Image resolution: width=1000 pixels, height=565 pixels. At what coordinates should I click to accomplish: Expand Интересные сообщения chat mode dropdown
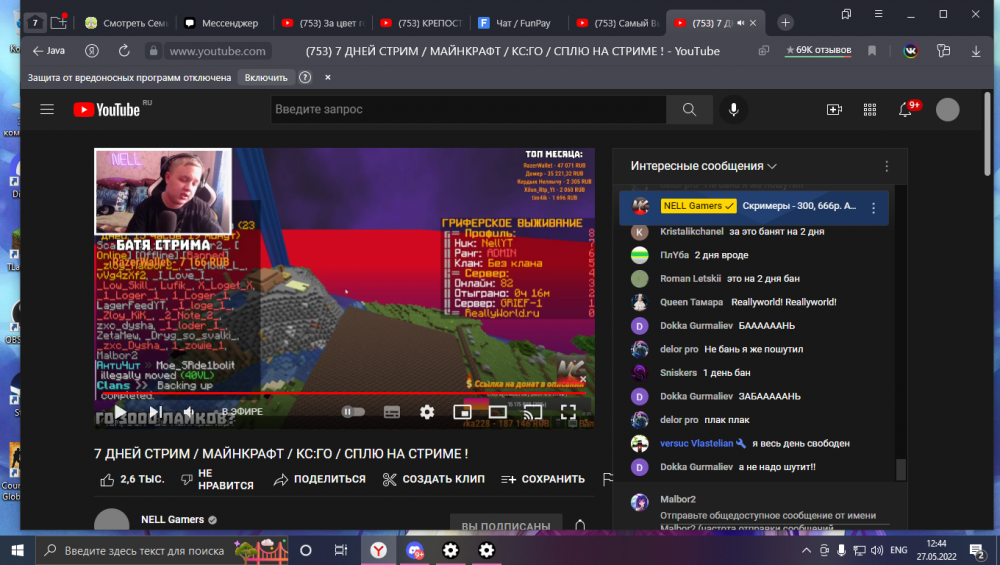point(703,166)
